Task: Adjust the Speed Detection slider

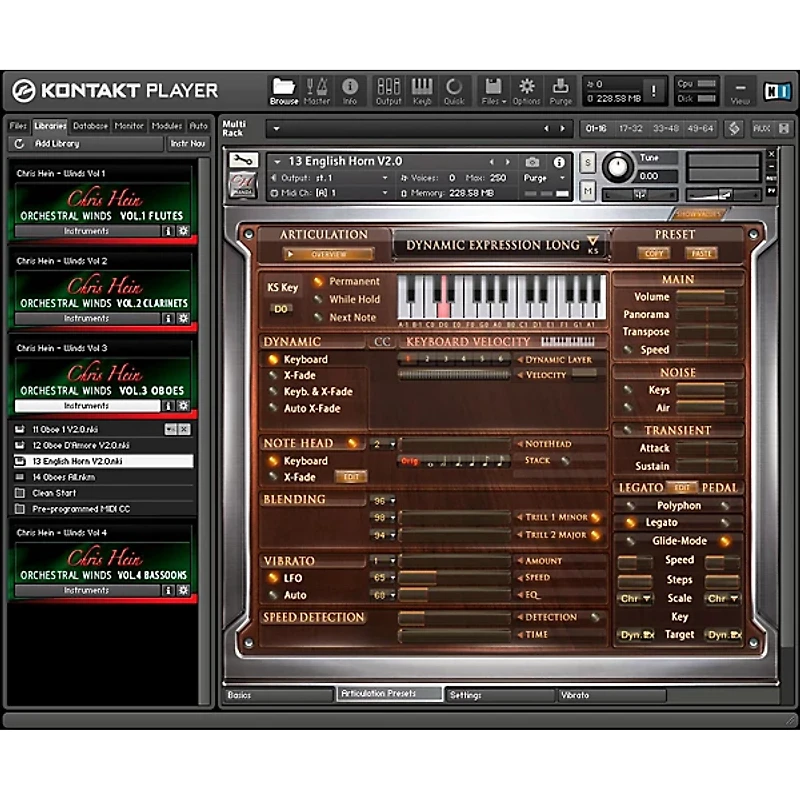Action: (x=455, y=618)
